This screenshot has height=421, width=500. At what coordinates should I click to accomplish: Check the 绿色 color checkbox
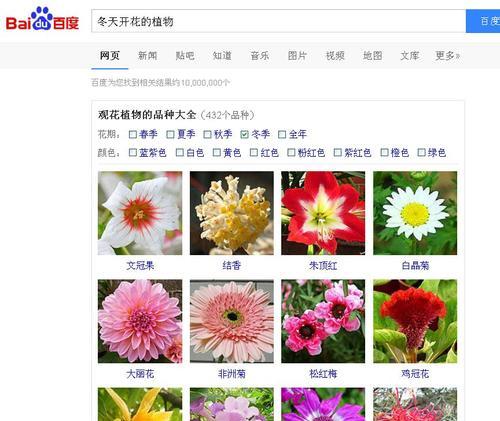click(x=422, y=152)
